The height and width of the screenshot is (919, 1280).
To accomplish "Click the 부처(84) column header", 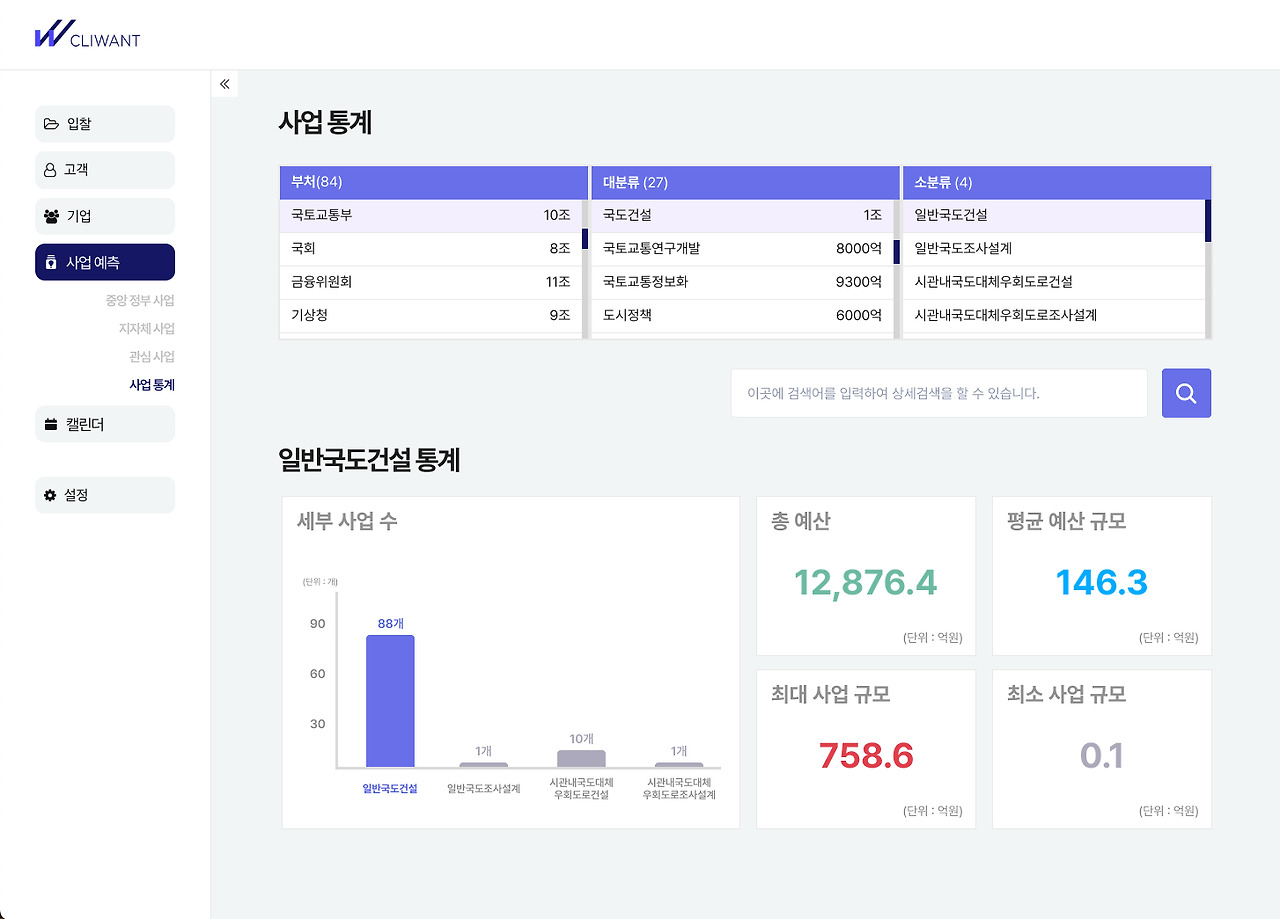I will click(433, 182).
